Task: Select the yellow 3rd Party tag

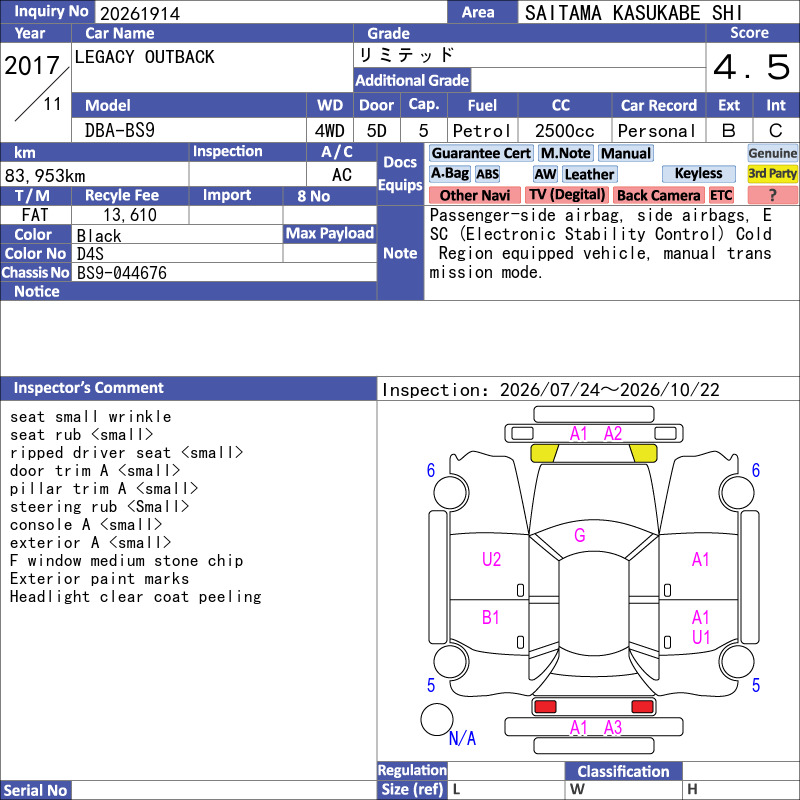Action: coord(772,173)
